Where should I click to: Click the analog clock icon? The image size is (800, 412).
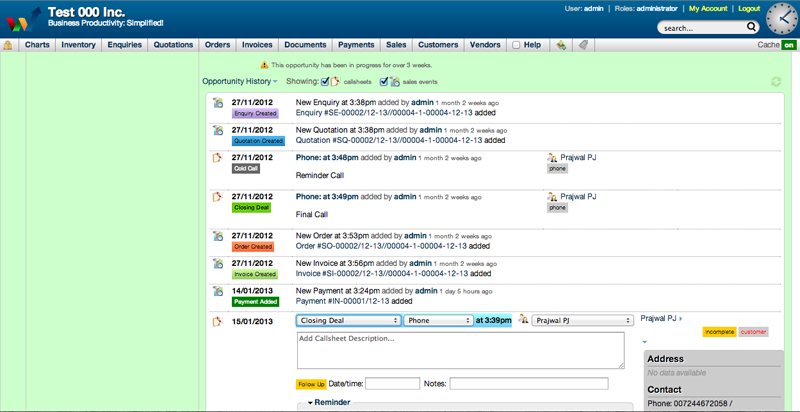pos(781,19)
